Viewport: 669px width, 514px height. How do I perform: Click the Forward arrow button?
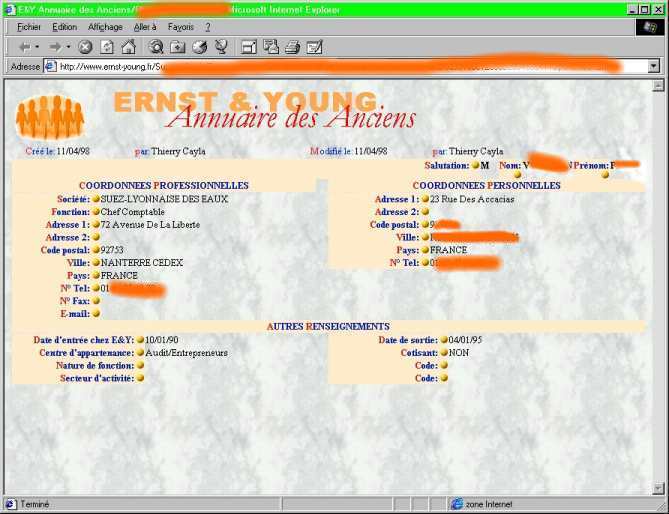pos(55,47)
